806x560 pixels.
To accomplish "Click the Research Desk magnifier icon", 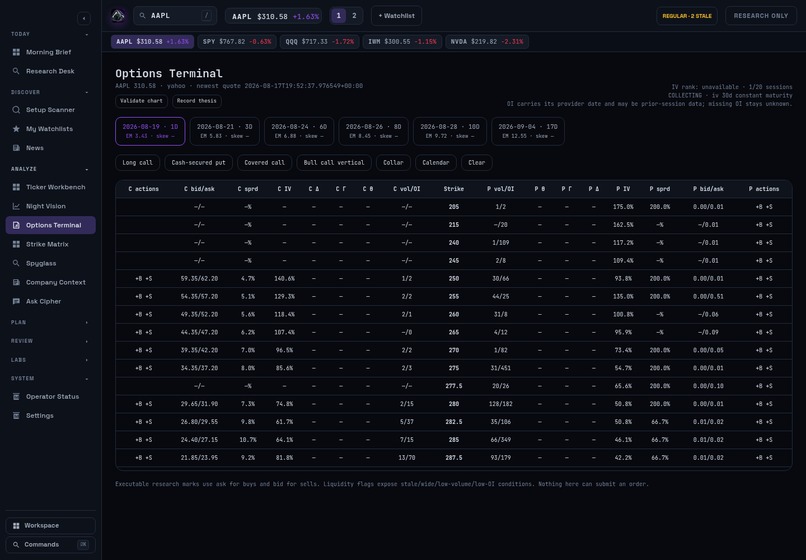I will pos(16,71).
